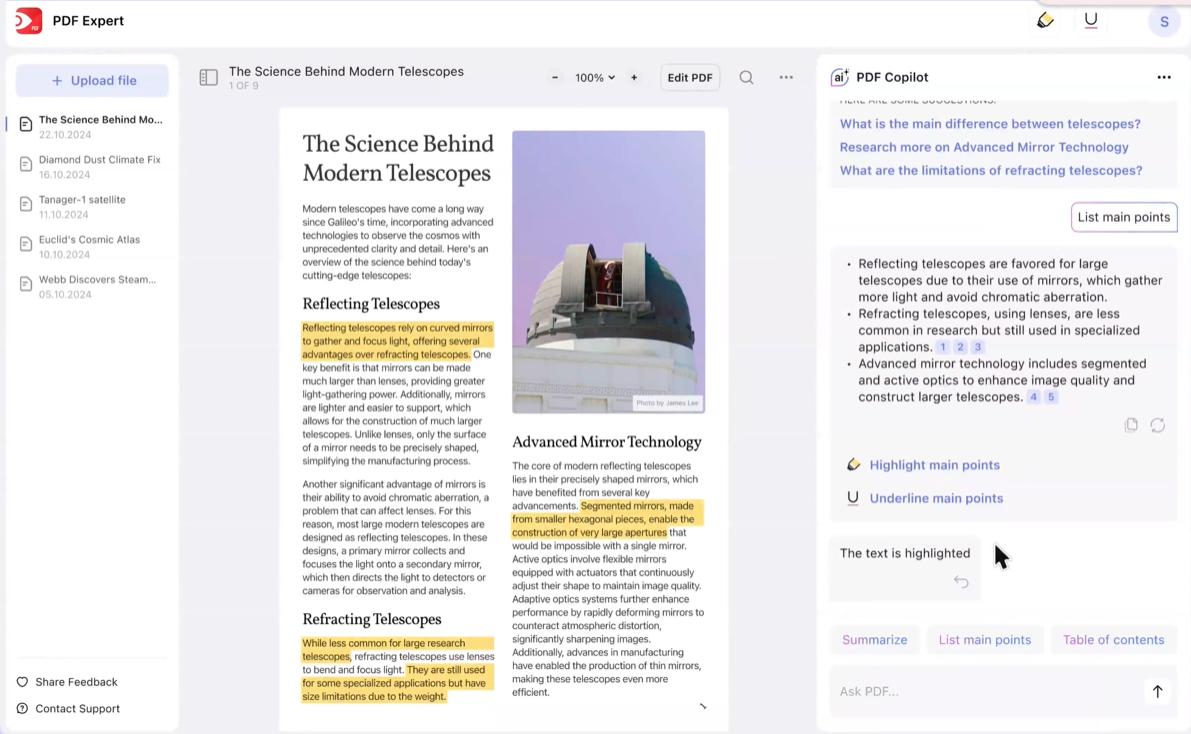Open citation reference 1
This screenshot has height=734, width=1191.
(943, 347)
